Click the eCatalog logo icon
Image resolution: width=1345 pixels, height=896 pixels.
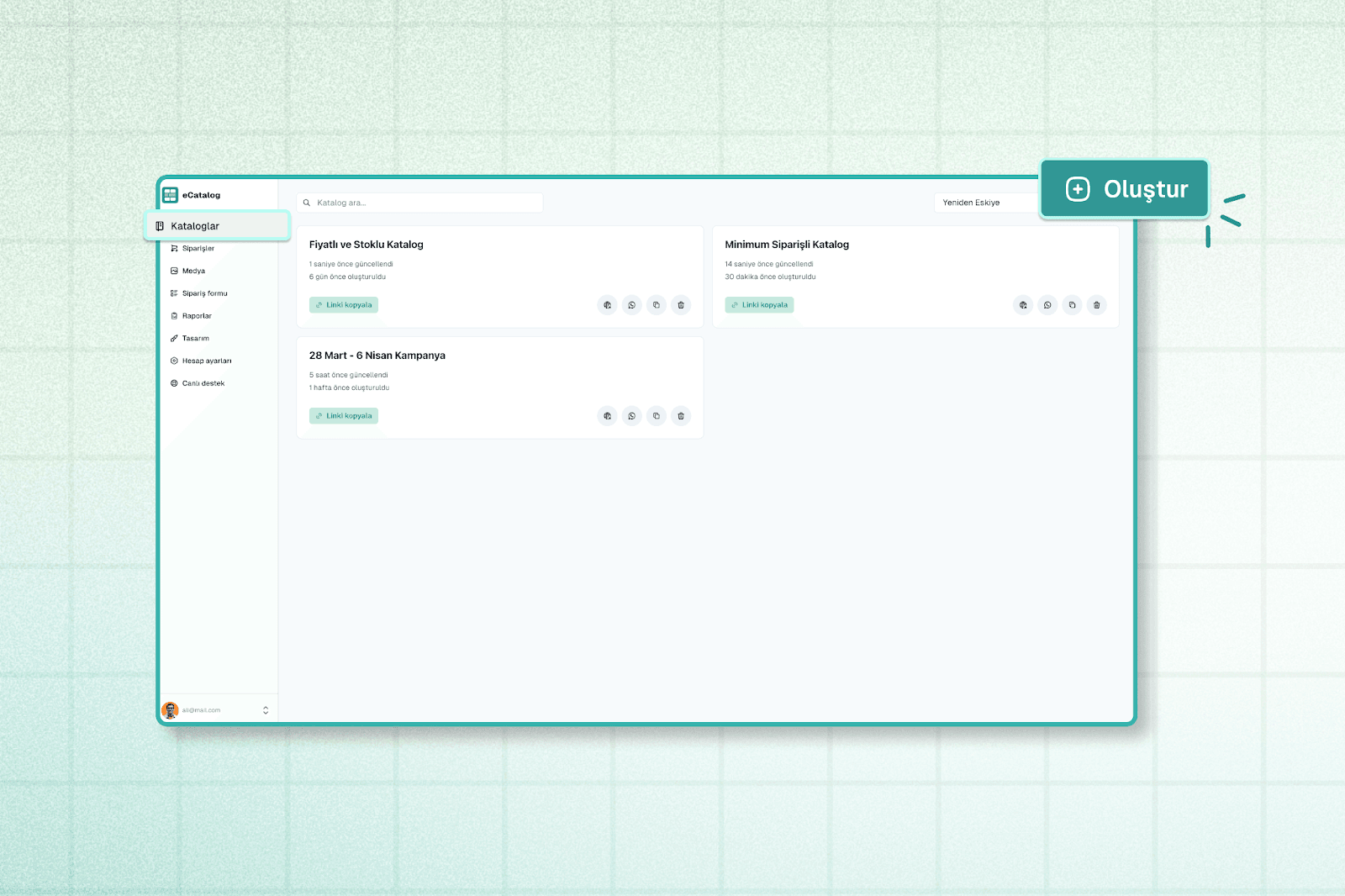(171, 195)
